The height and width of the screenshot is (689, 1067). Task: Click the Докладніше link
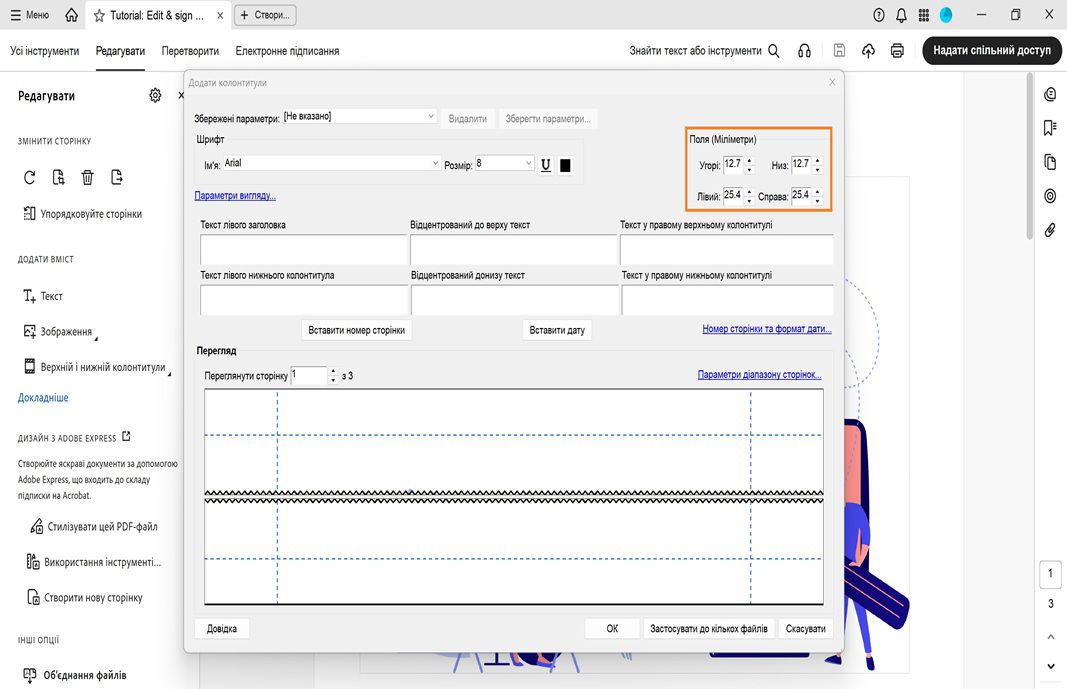click(x=43, y=398)
